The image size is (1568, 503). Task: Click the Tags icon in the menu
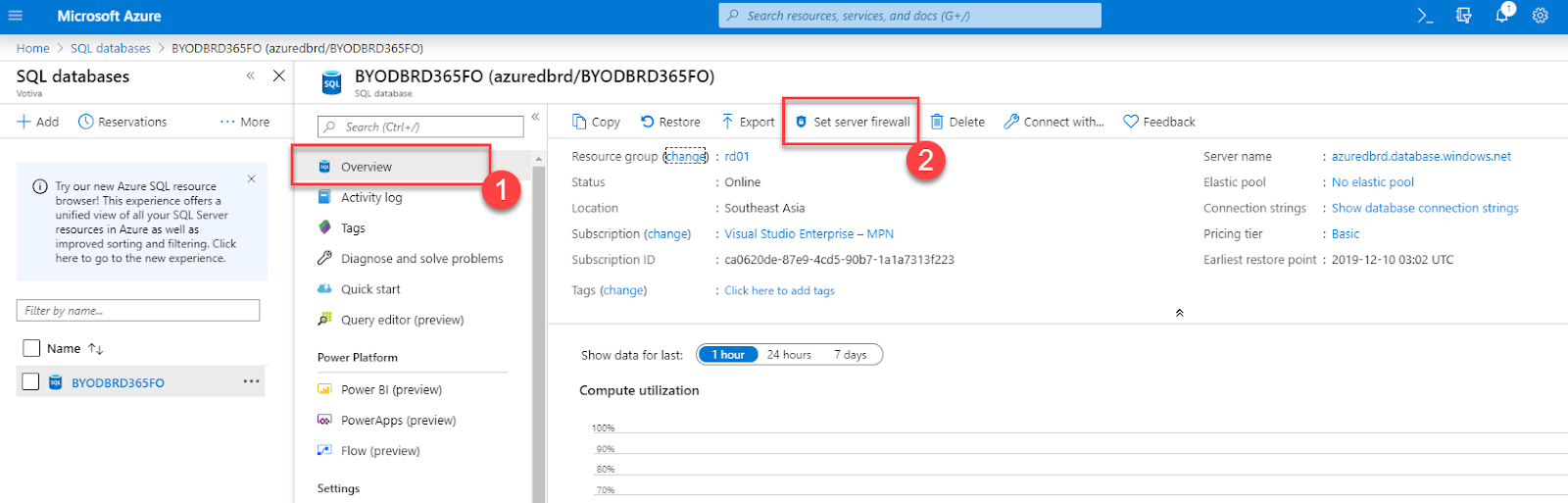[324, 227]
